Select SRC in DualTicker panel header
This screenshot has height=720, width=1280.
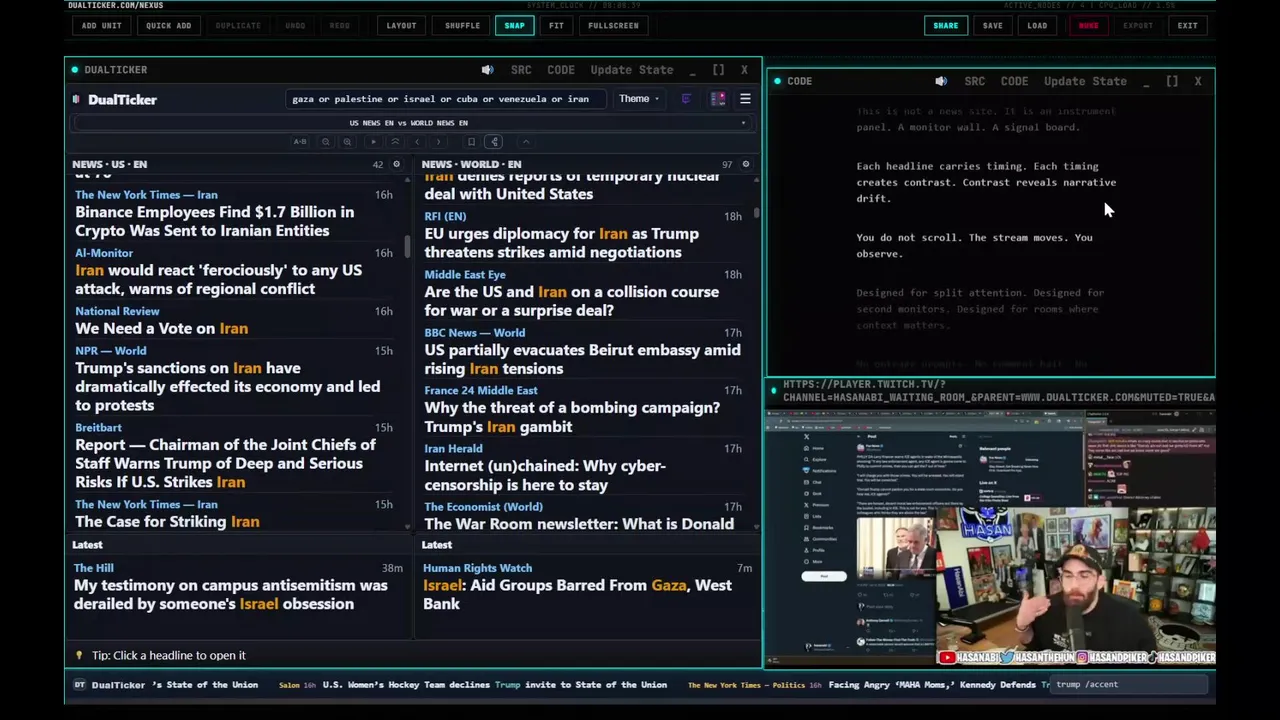pyautogui.click(x=521, y=70)
